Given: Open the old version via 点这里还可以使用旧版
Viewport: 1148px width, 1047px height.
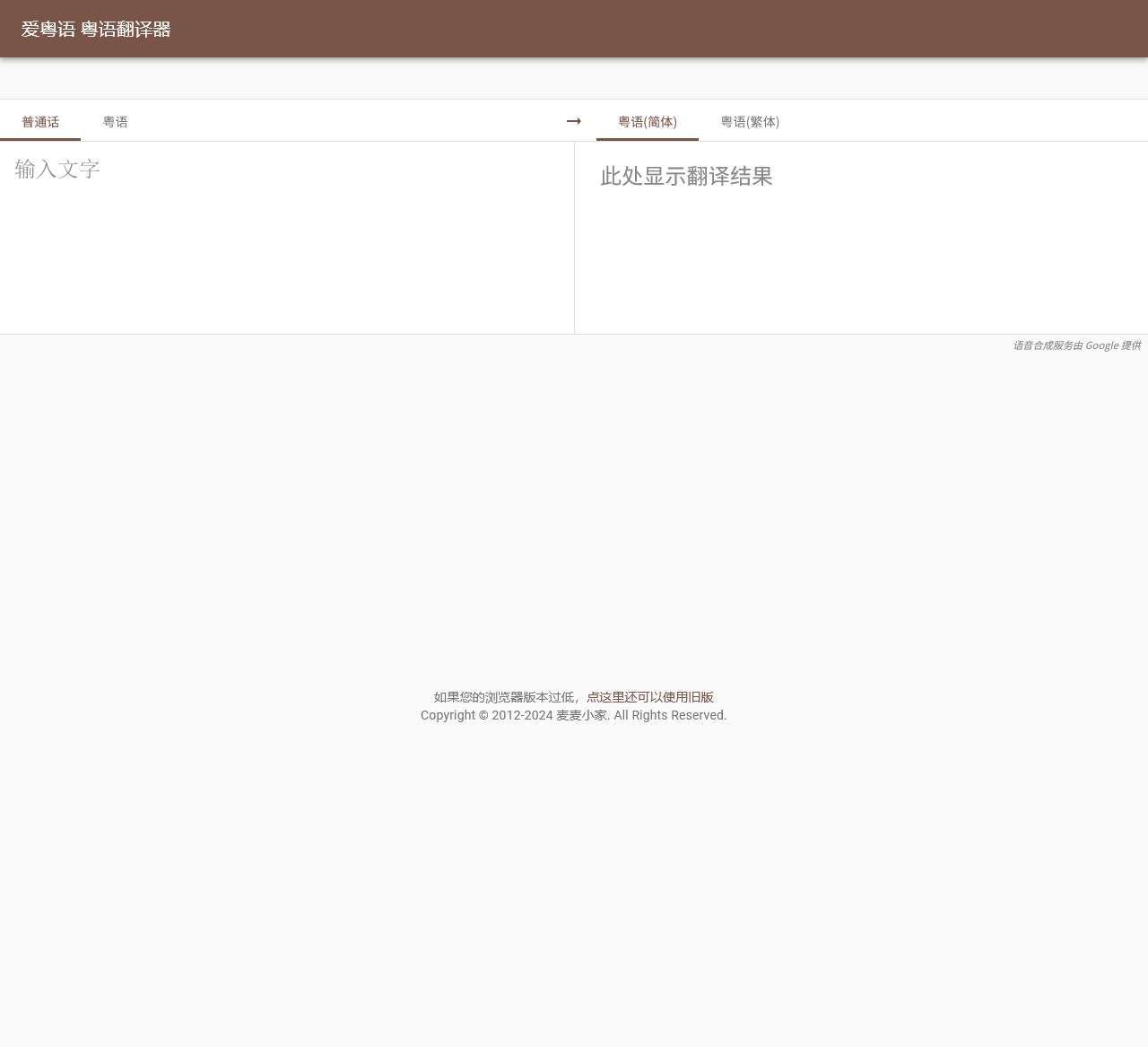Looking at the screenshot, I should pos(650,697).
